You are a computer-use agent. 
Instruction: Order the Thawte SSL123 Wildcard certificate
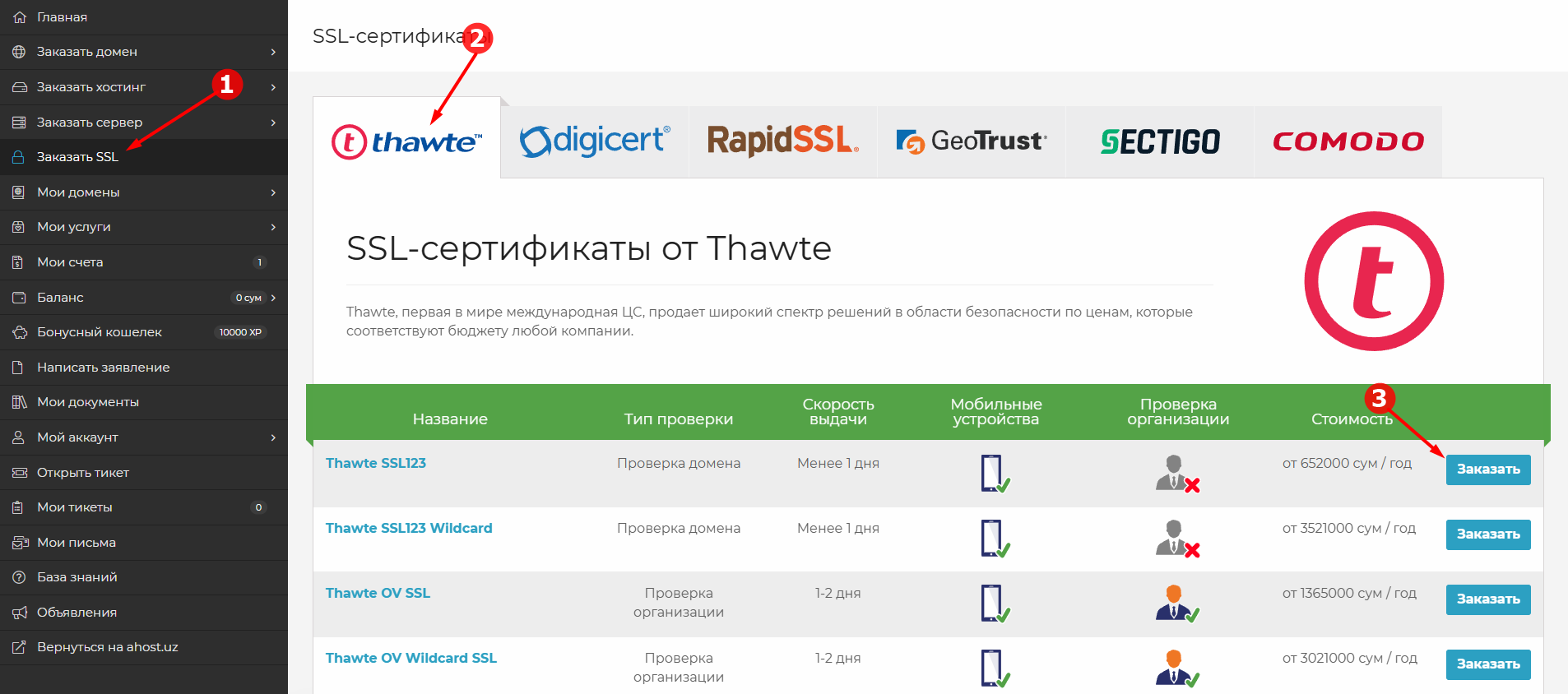(x=1488, y=534)
